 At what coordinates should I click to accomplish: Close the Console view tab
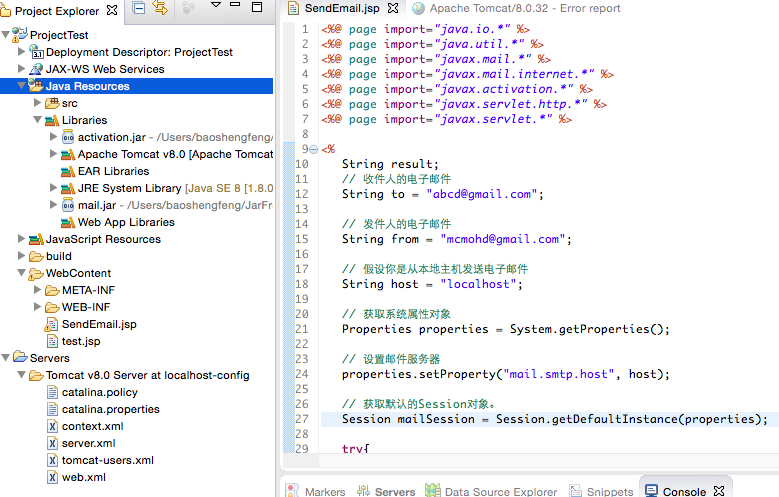pos(719,491)
